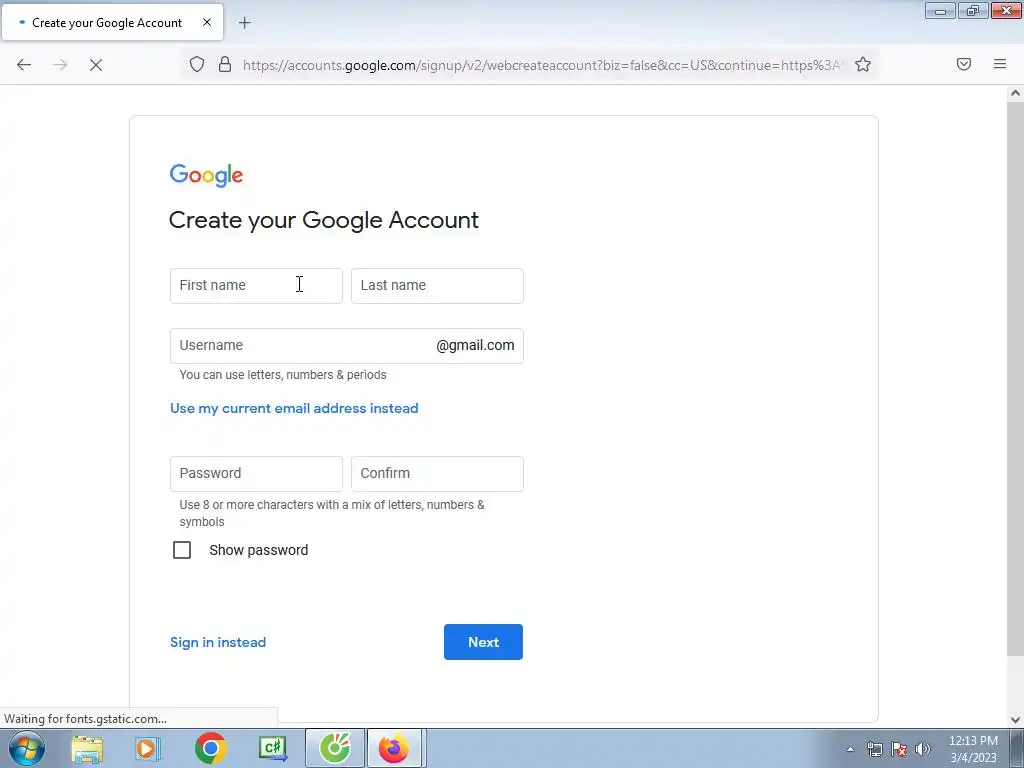This screenshot has height=768, width=1024.
Task: Open network status tray icon
Action: pos(874,749)
